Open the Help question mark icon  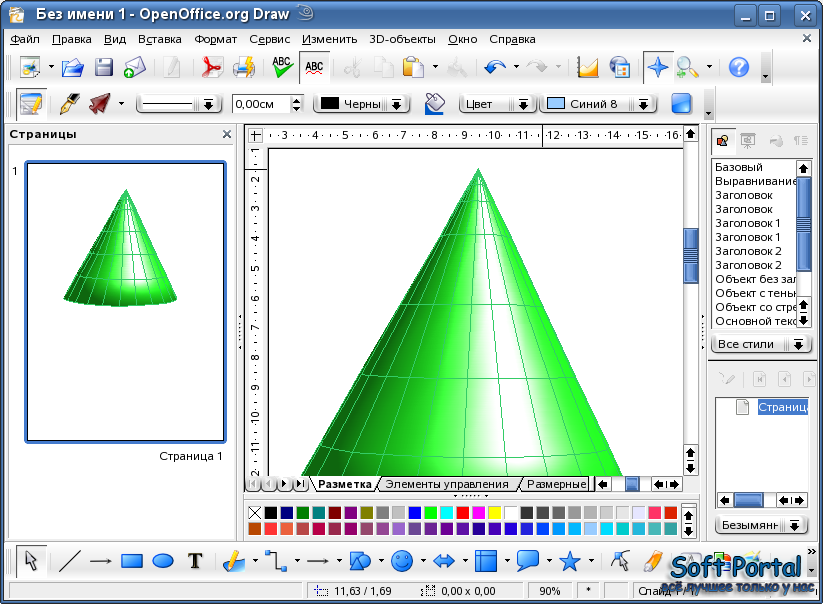point(739,68)
